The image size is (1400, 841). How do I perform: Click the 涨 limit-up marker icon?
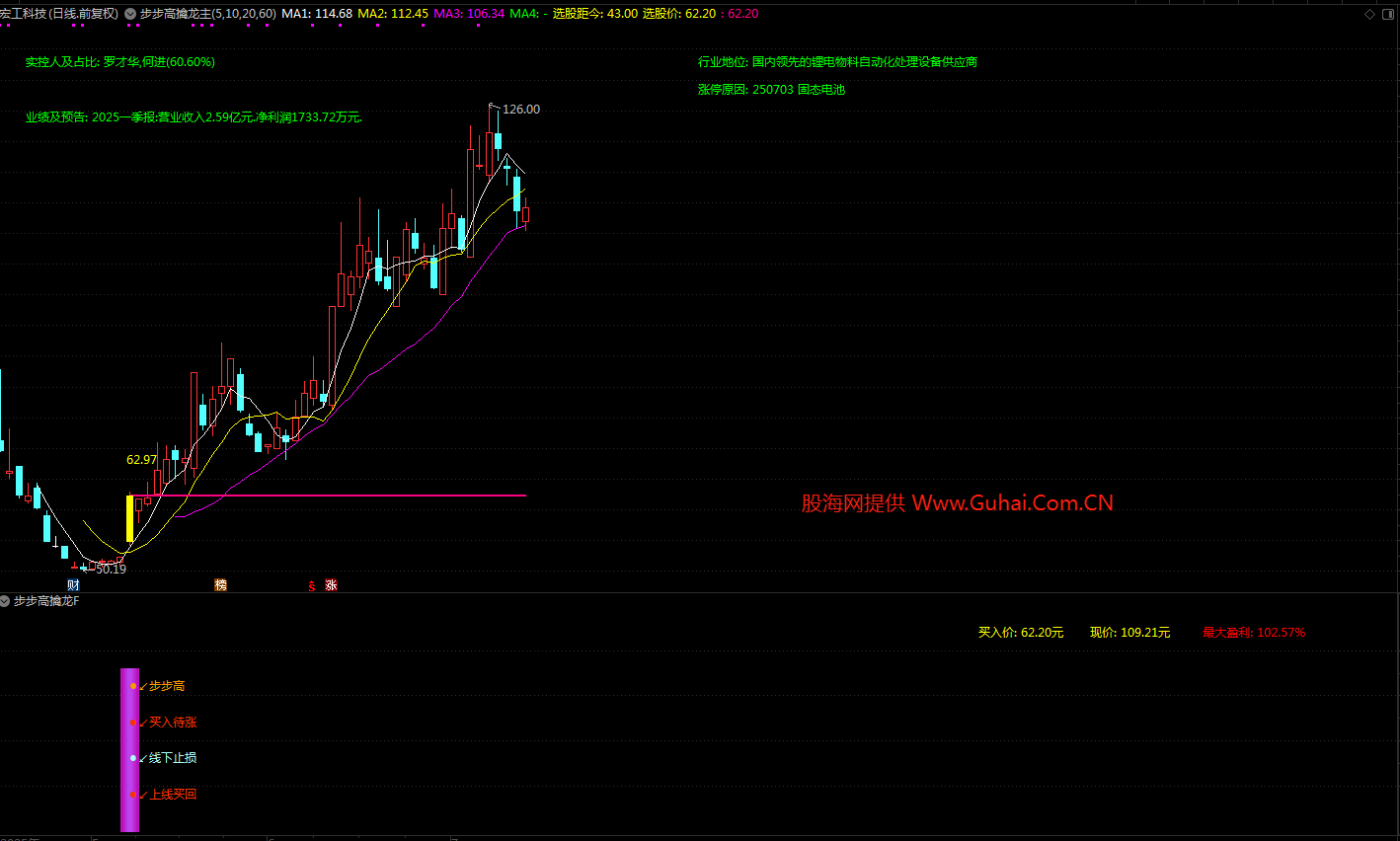[x=332, y=585]
